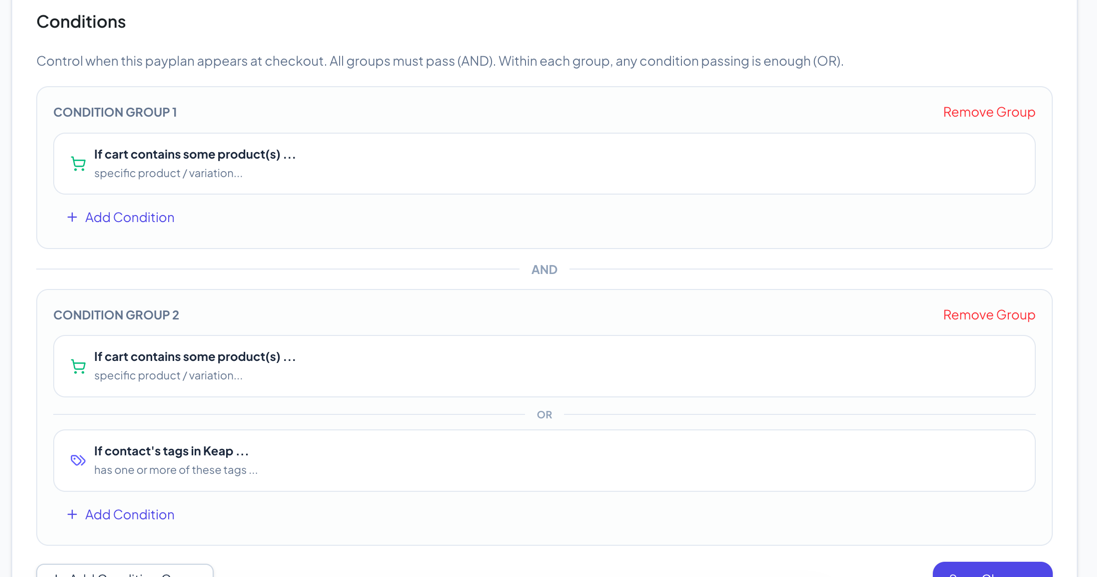Open the cart product condition in Group 1

[544, 164]
